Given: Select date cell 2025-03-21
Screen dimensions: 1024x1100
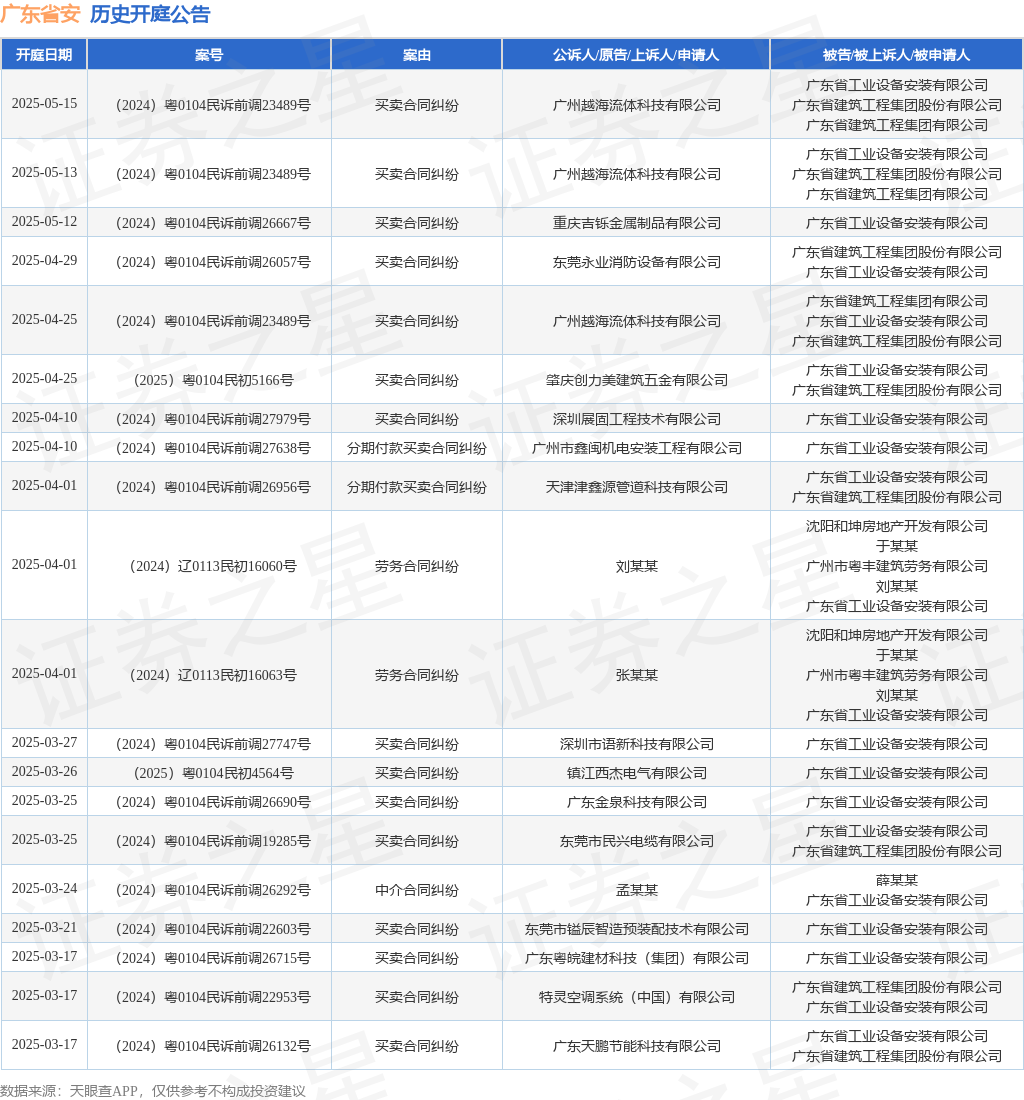Looking at the screenshot, I should (x=44, y=928).
